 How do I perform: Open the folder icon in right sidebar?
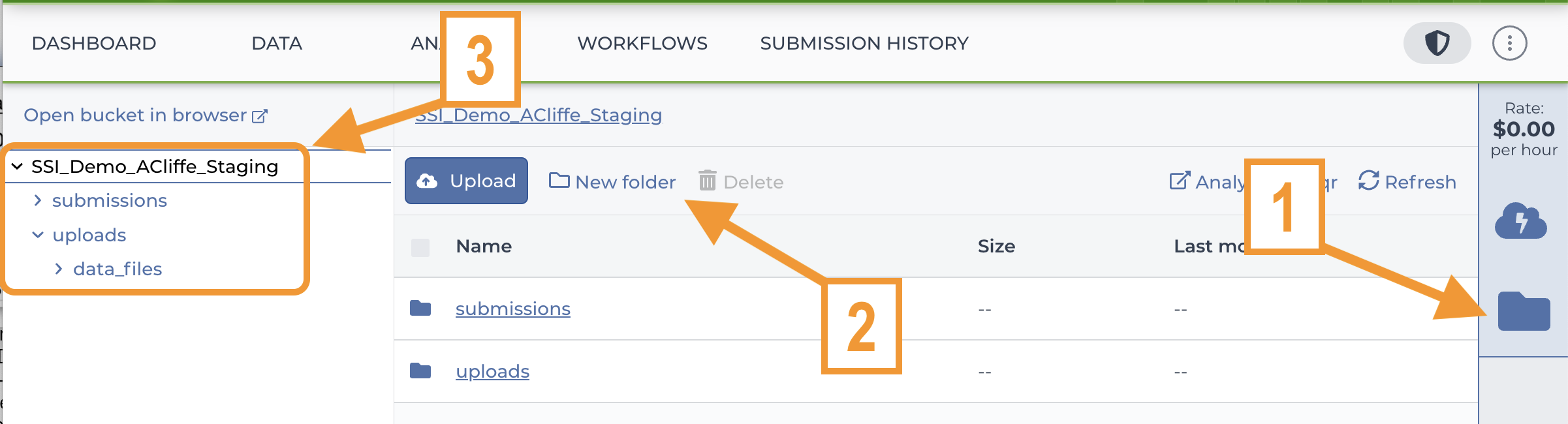(x=1524, y=311)
